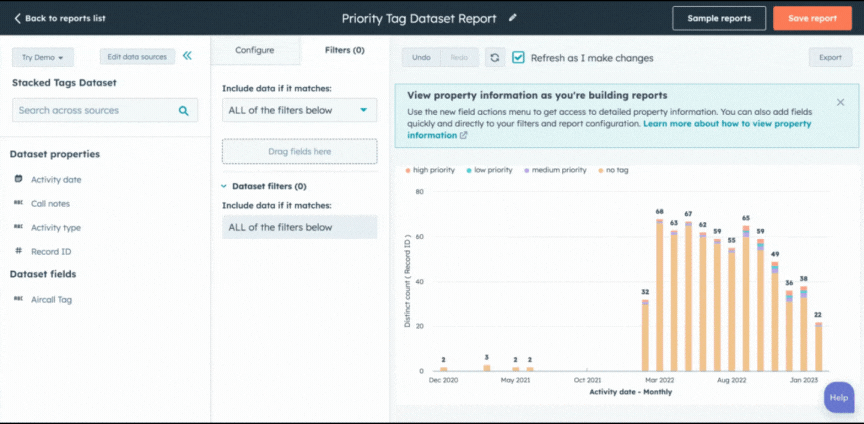Switch to the Configure tab

[x=254, y=50]
